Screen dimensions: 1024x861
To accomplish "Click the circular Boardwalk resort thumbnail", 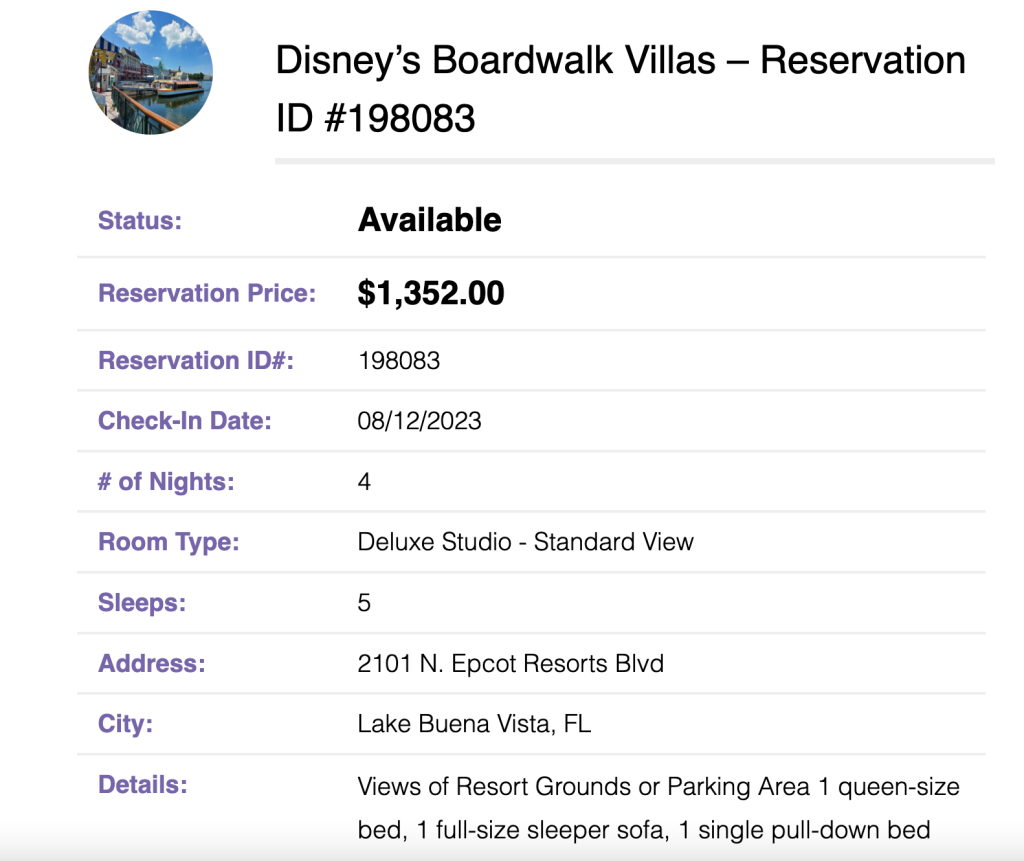I will click(151, 73).
